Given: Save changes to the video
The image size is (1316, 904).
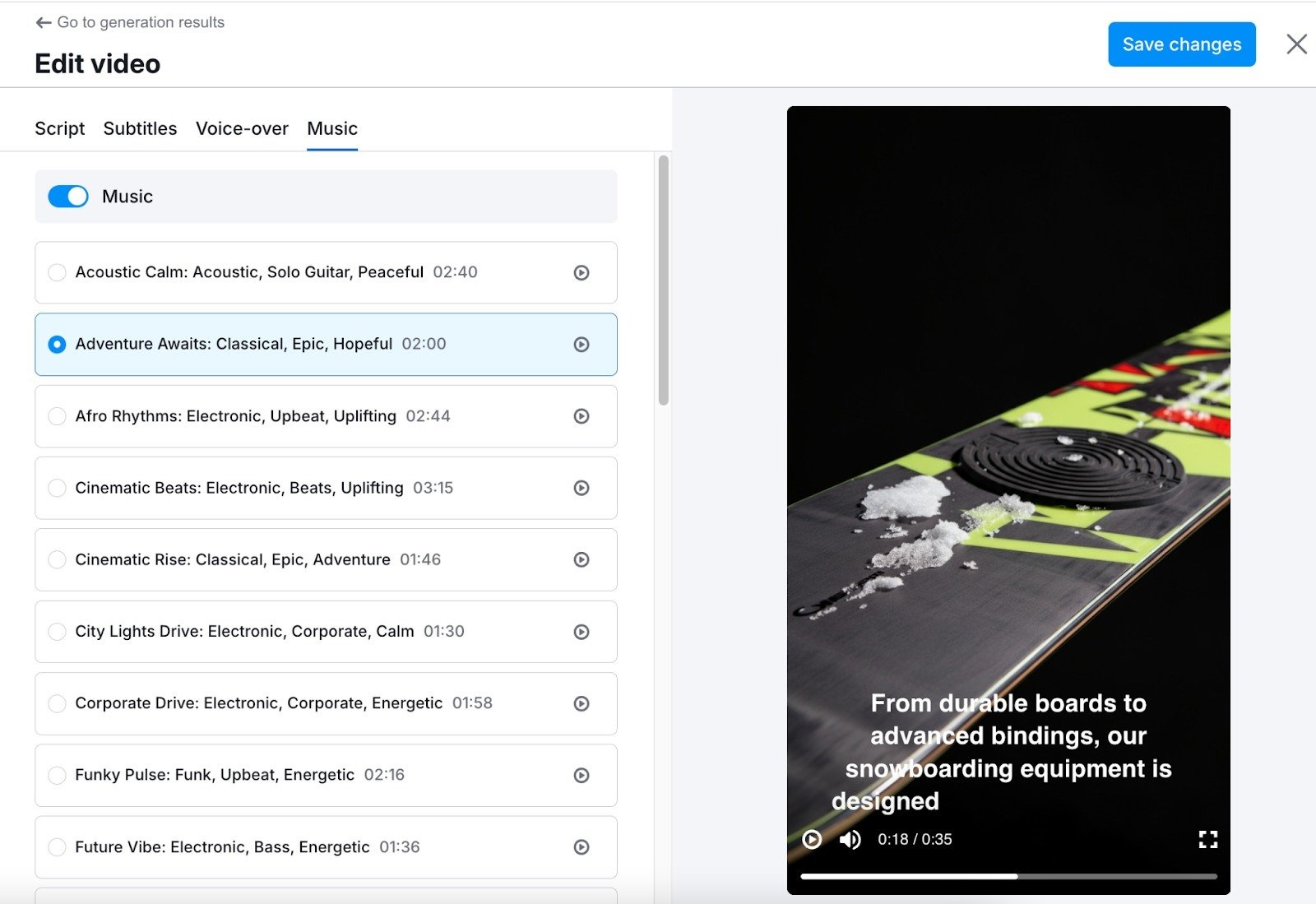Looking at the screenshot, I should (1181, 44).
